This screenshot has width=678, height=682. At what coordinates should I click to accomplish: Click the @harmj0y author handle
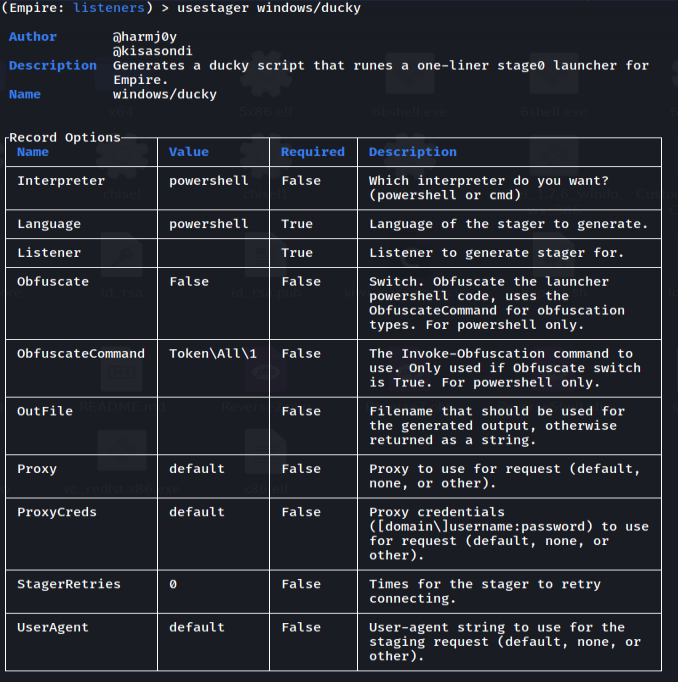145,37
